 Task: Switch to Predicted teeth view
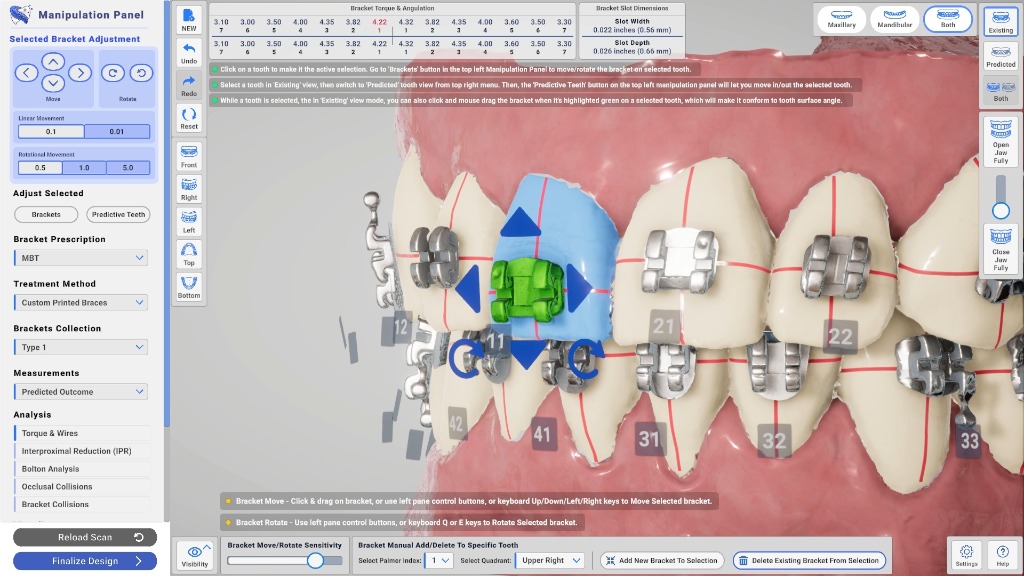pyautogui.click(x=1001, y=58)
